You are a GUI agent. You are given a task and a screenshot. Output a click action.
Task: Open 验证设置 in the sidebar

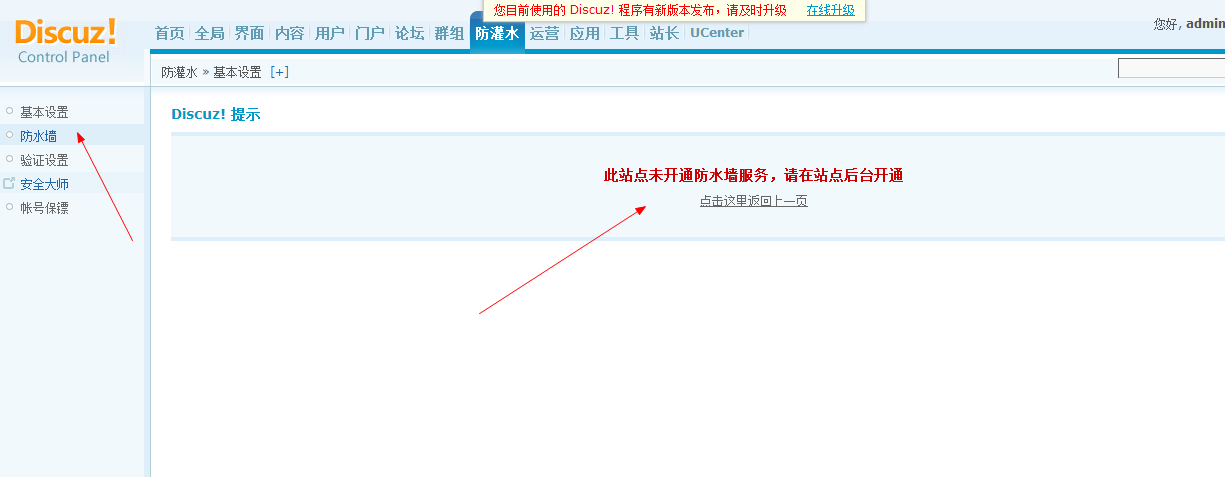pos(45,160)
